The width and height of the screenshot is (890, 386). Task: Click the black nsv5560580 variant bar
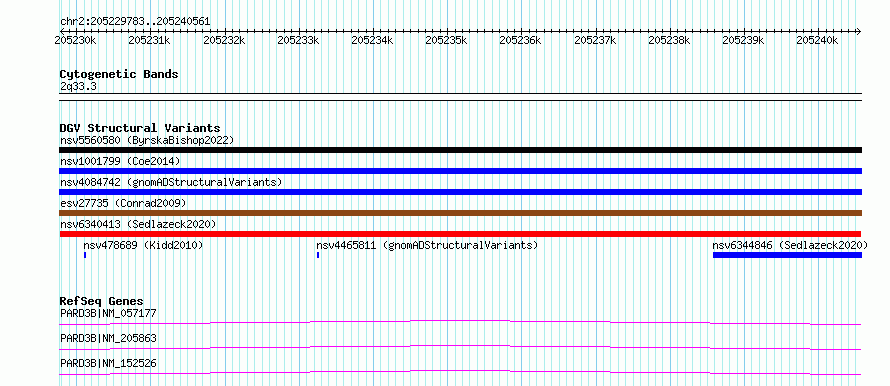coord(460,150)
